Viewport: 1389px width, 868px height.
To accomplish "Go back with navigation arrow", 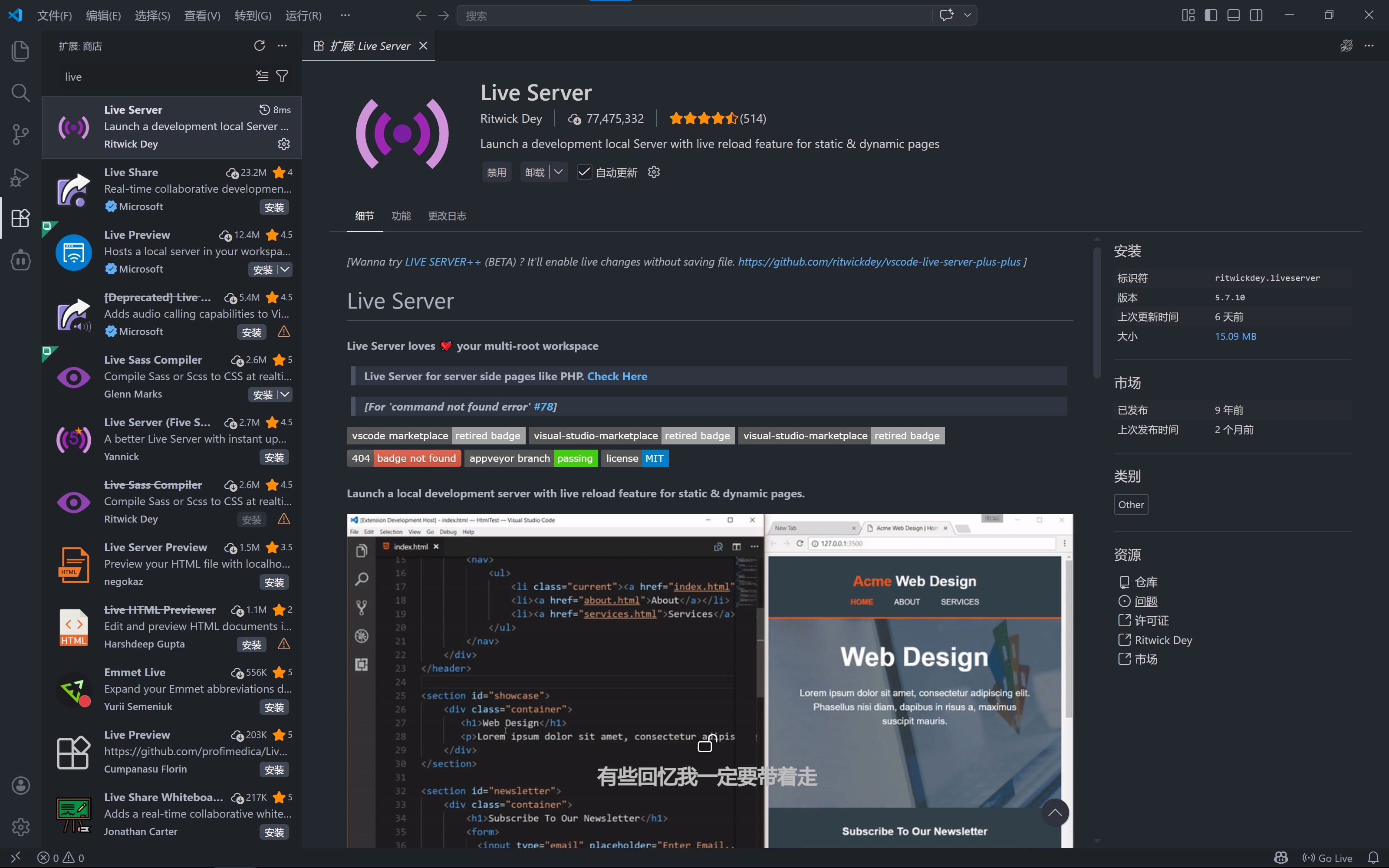I will [421, 16].
